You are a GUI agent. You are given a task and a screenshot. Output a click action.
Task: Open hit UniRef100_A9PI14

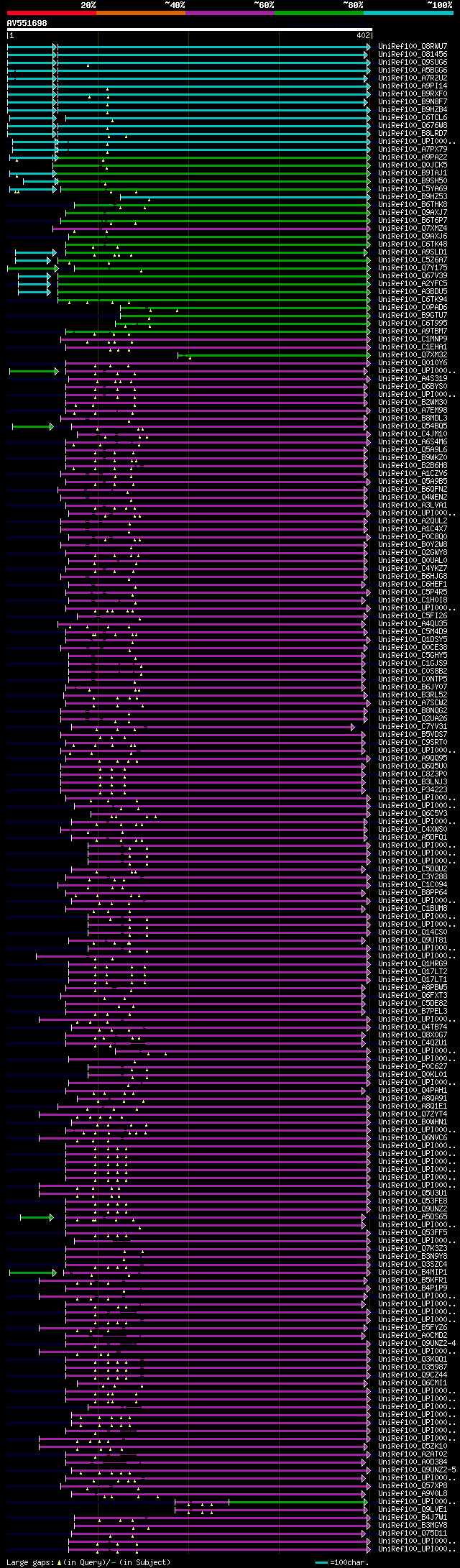click(413, 86)
